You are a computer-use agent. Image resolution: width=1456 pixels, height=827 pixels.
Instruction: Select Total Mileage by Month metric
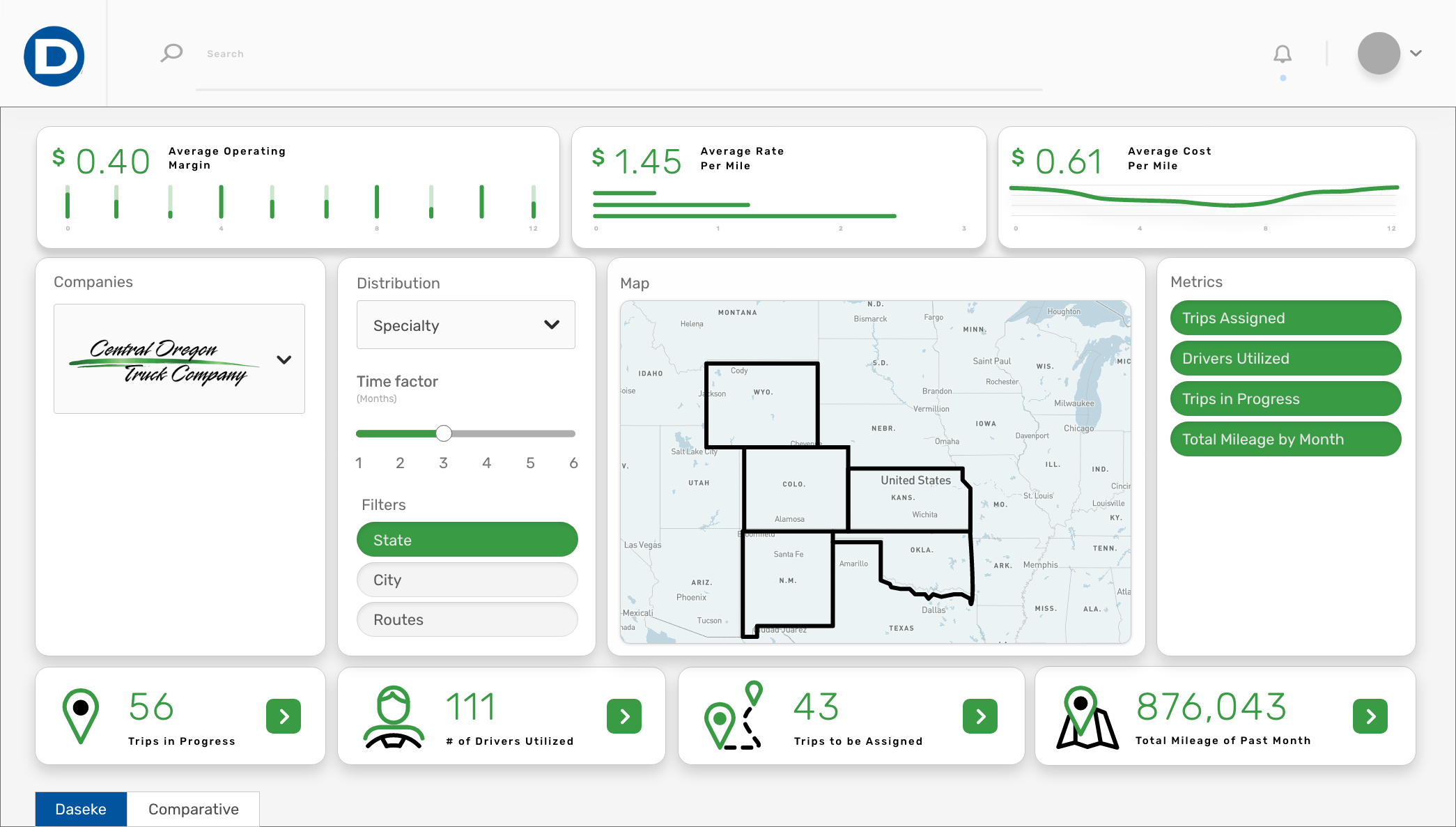[1285, 439]
